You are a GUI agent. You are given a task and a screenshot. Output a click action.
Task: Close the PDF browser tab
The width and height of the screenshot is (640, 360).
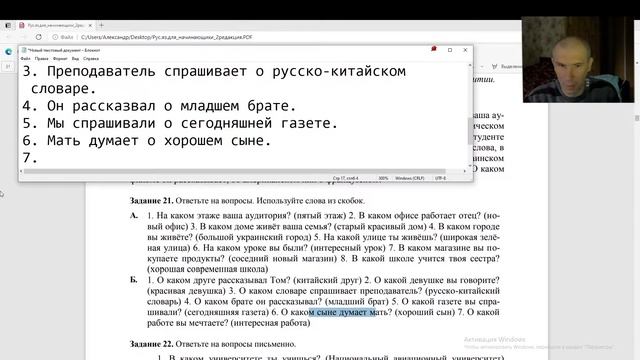pyautogui.click(x=90, y=25)
